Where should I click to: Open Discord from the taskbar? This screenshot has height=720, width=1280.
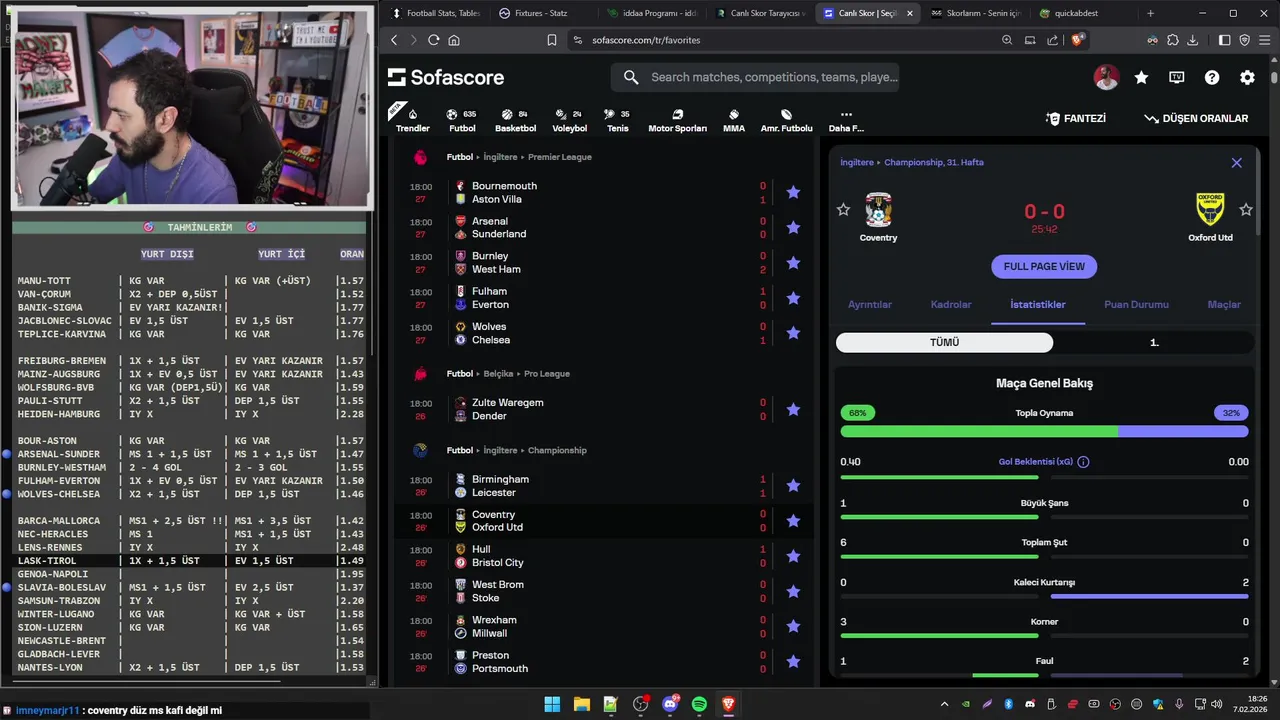coord(670,704)
